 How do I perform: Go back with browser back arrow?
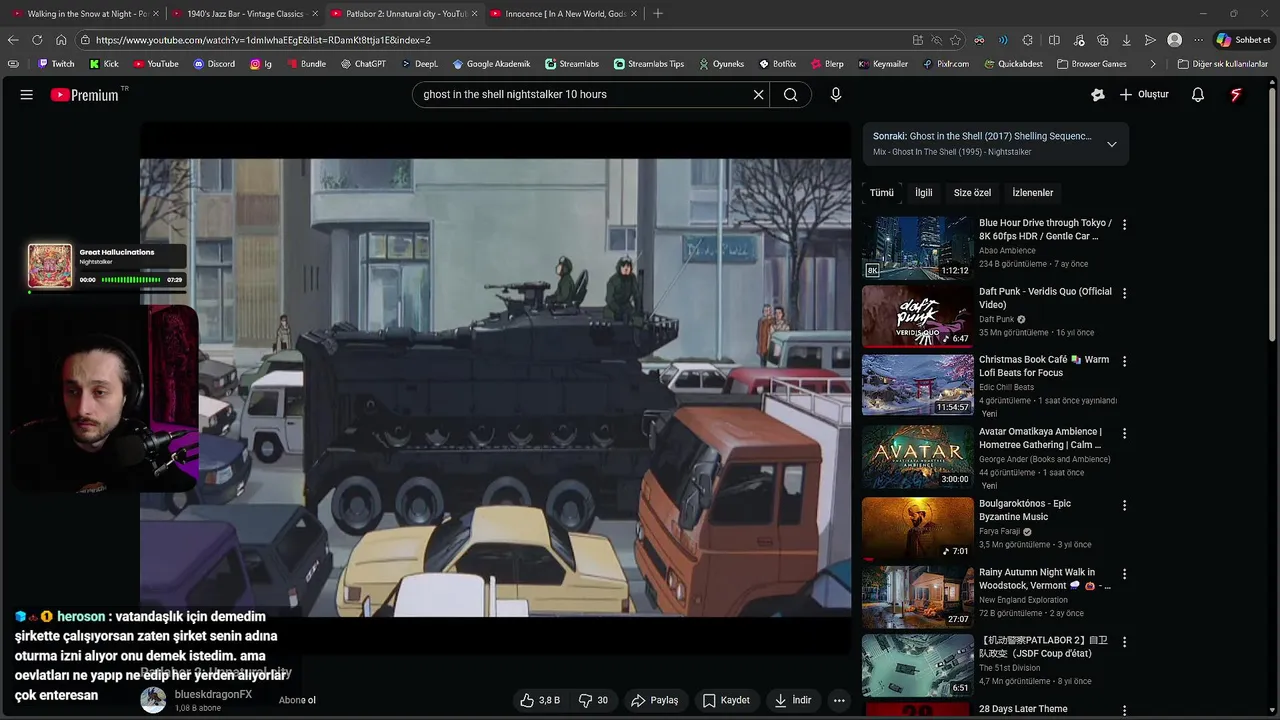(x=13, y=40)
